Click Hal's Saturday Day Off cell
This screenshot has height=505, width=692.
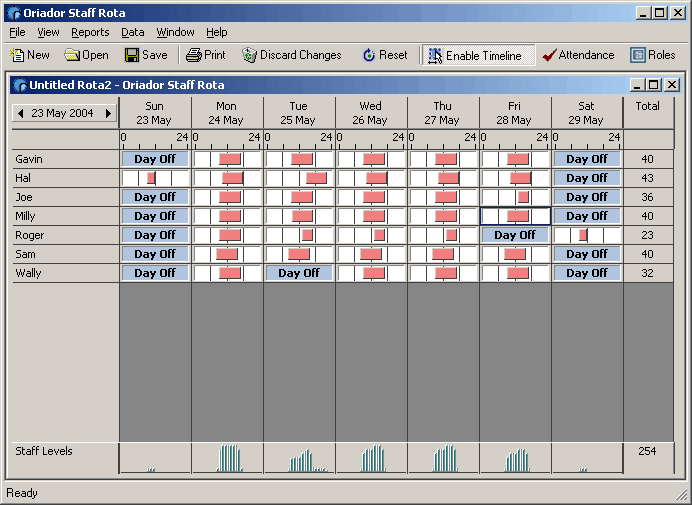587,178
